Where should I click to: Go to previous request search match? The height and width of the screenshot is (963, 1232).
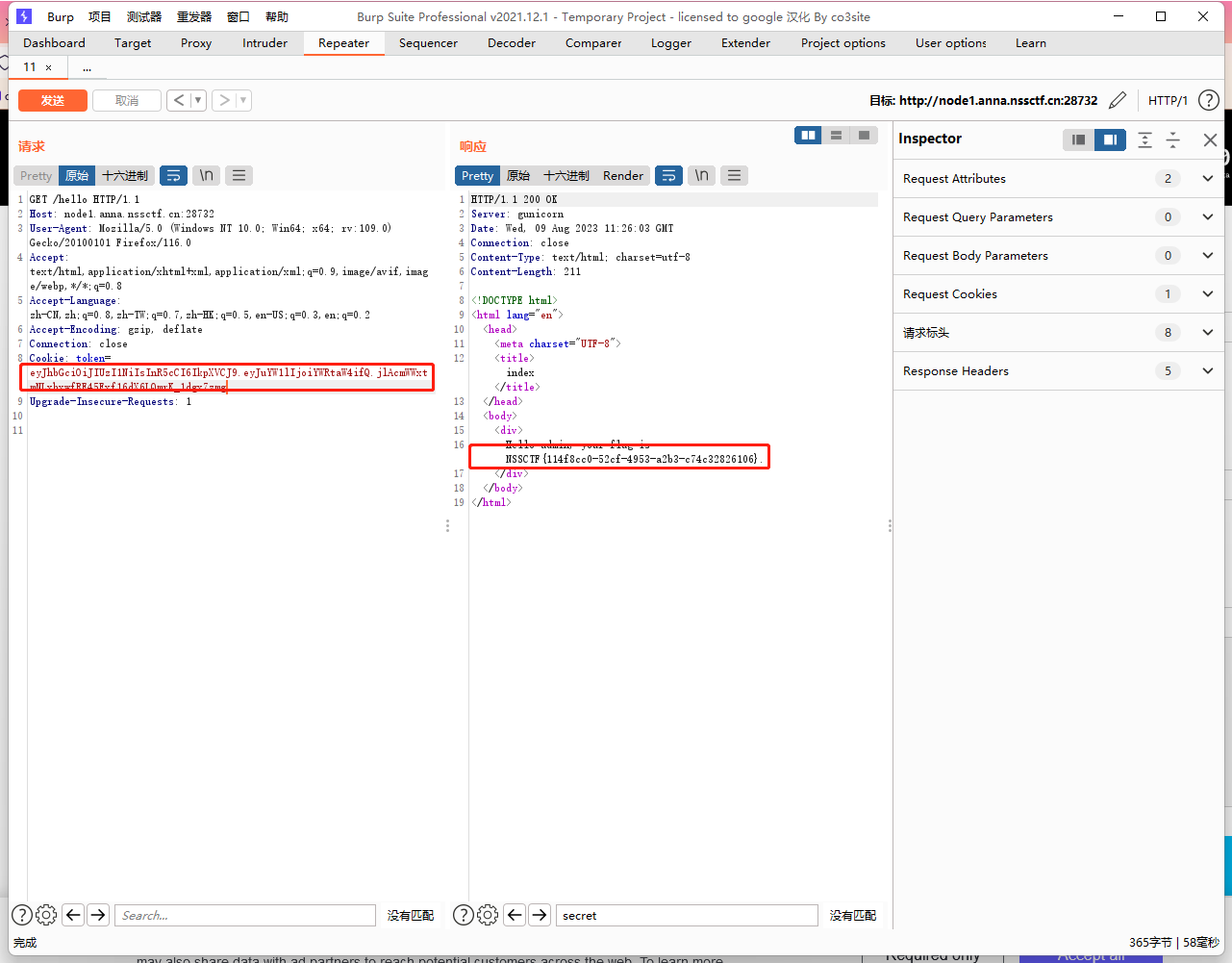[73, 915]
